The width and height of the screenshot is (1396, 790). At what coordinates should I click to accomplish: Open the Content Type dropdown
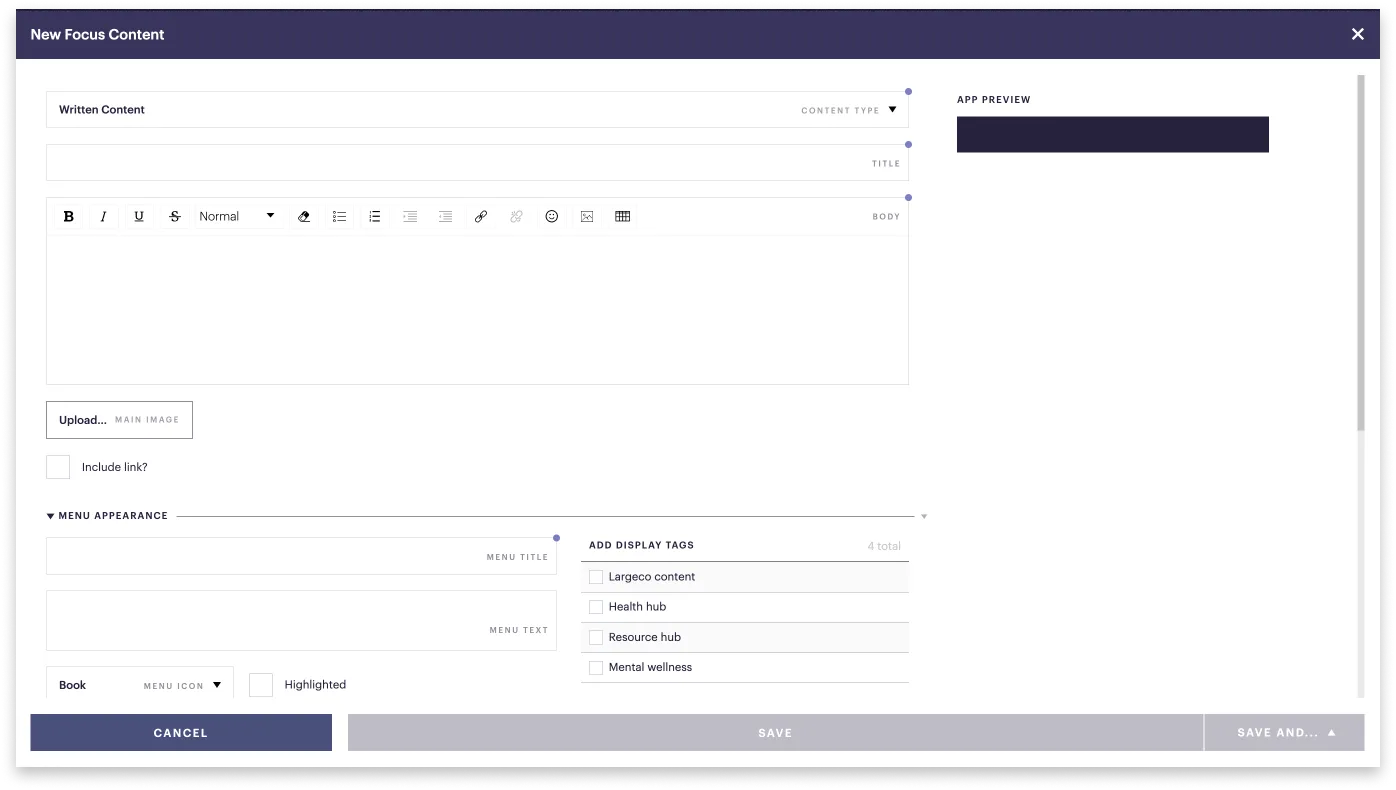(477, 110)
